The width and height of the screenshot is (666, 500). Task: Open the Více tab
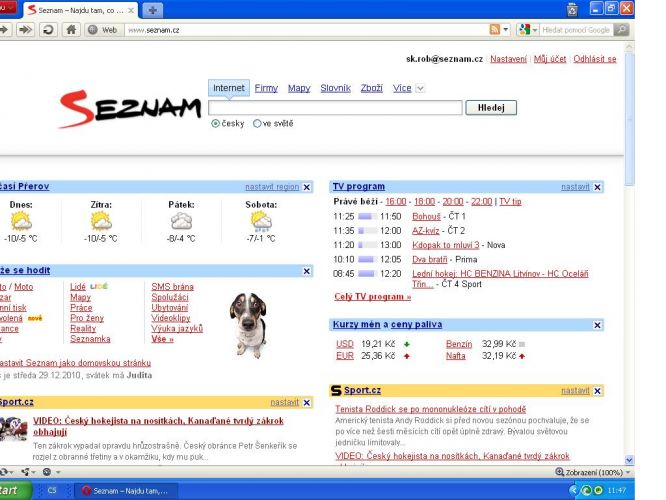pos(402,88)
